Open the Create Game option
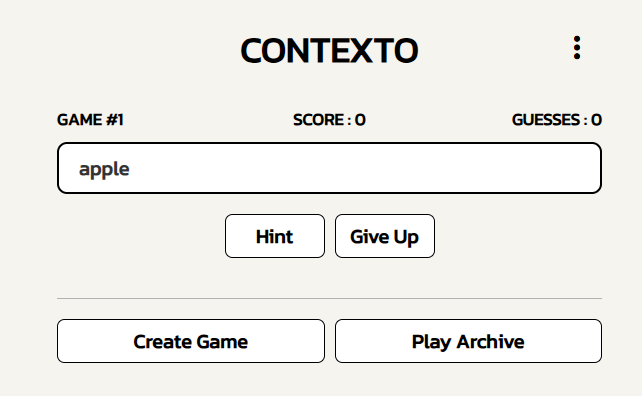The height and width of the screenshot is (396, 642). point(191,341)
